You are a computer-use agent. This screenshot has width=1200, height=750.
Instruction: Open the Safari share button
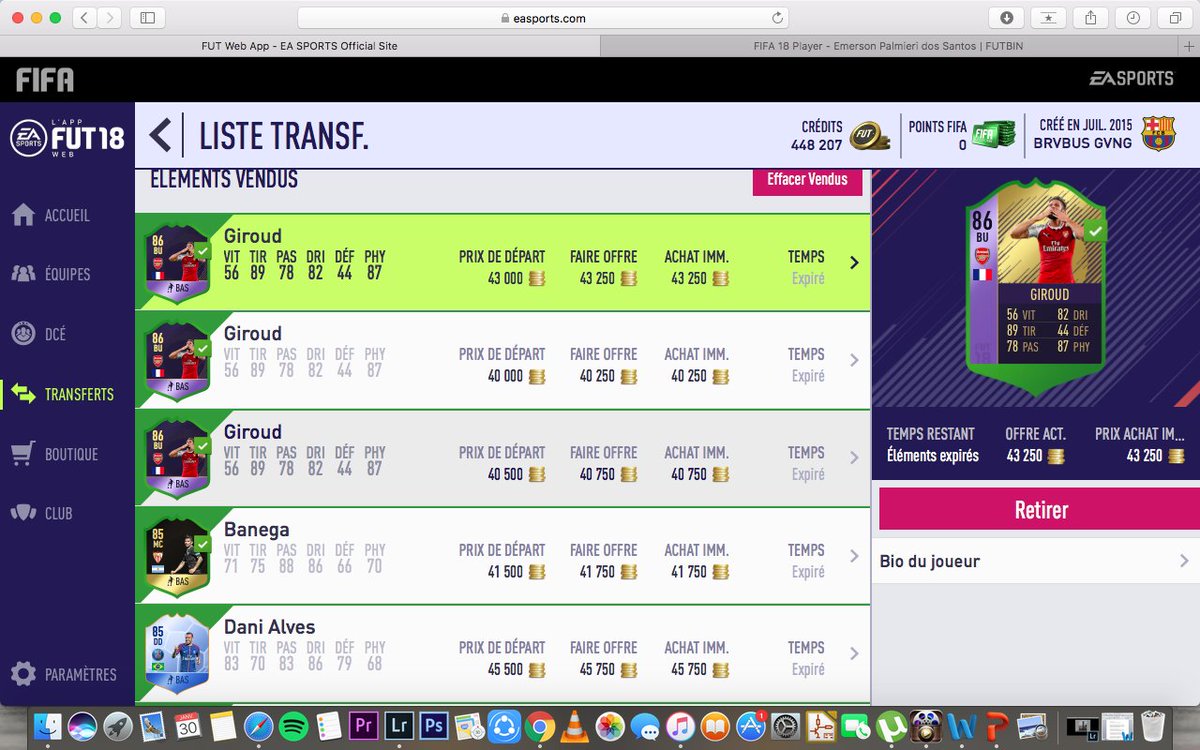pos(1090,18)
